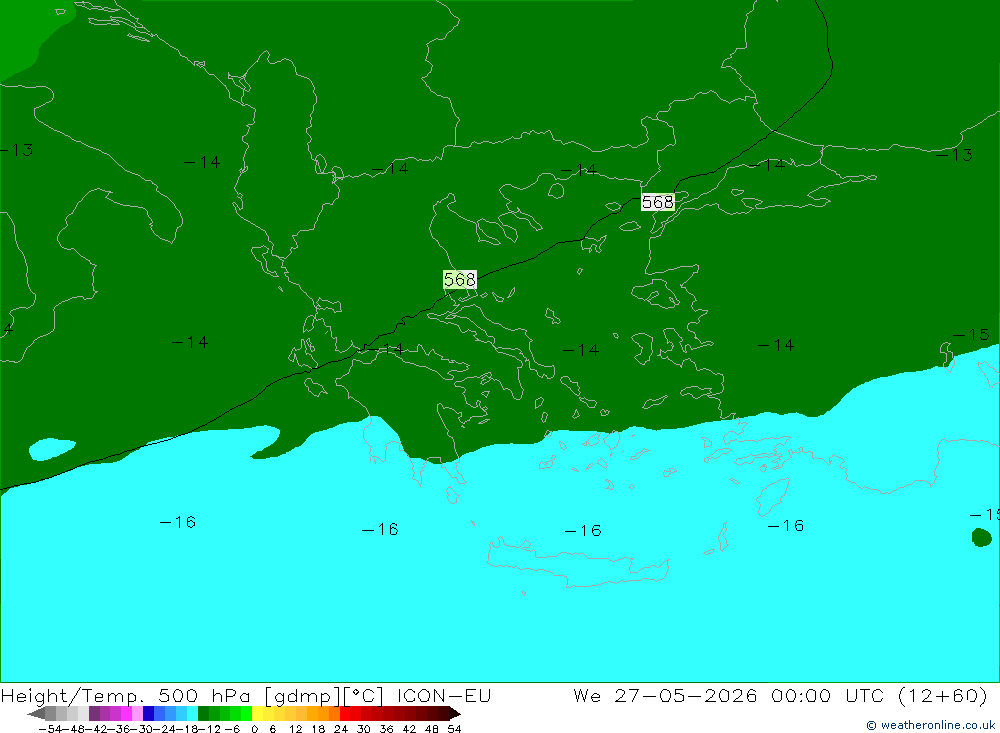Image resolution: width=1000 pixels, height=733 pixels.
Task: Click the 0 legend value
Action: pyautogui.click(x=254, y=729)
